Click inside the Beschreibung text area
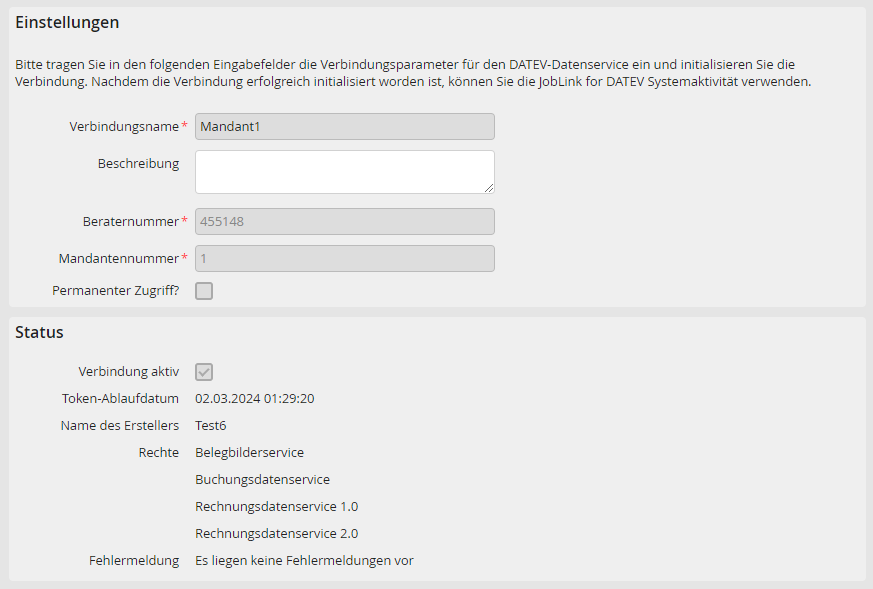 [344, 171]
